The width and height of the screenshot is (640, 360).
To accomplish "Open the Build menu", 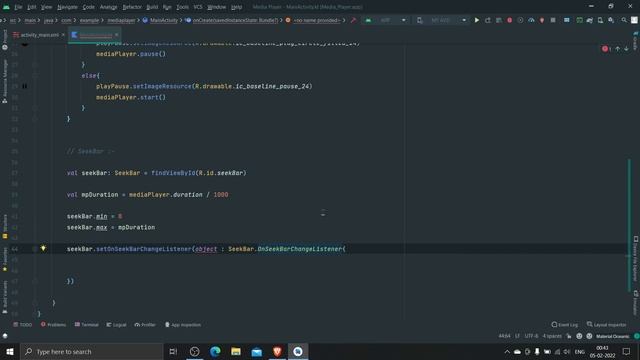I will (152, 7).
